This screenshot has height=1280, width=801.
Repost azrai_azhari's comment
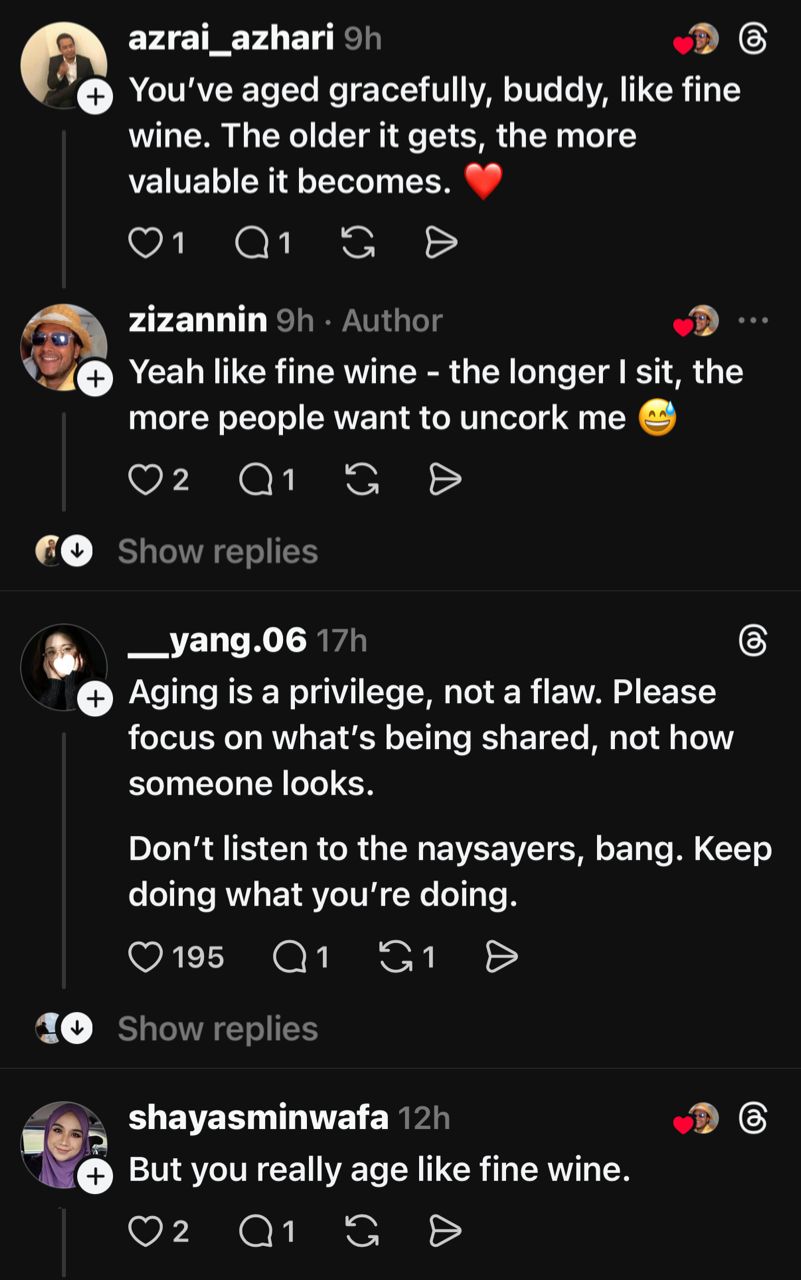(357, 243)
